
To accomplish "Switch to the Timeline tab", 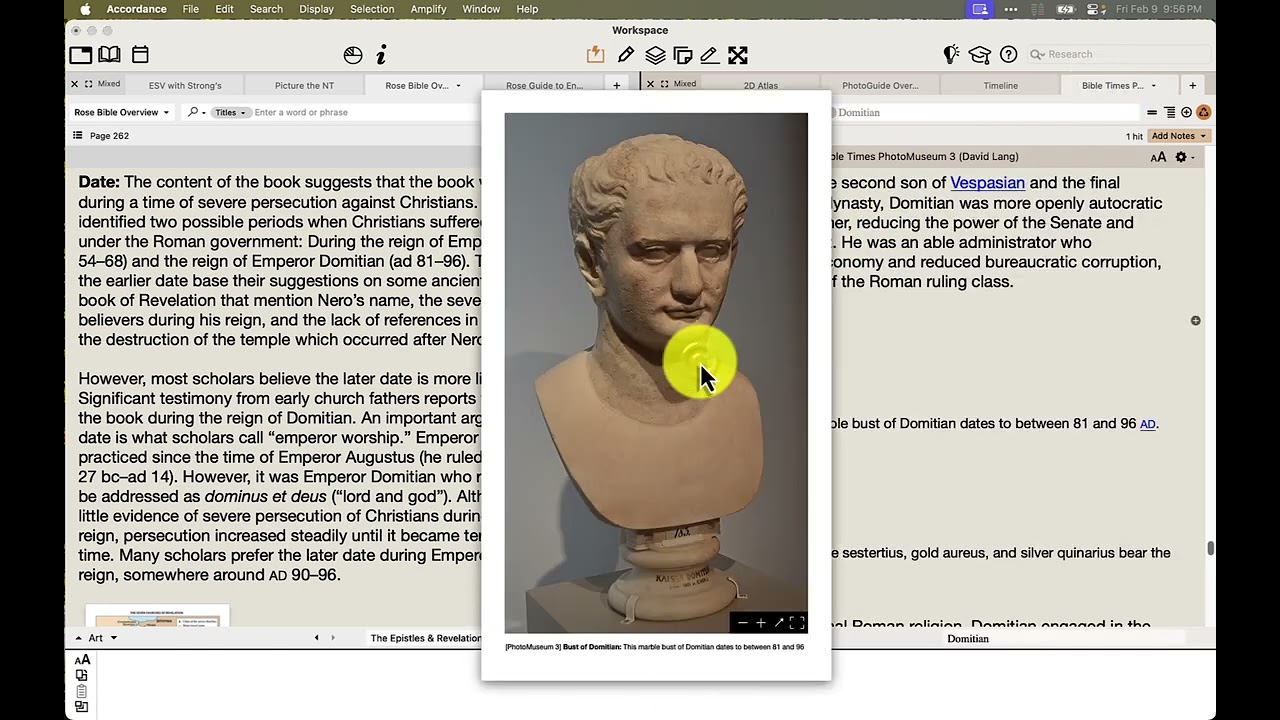I will pos(1000,86).
